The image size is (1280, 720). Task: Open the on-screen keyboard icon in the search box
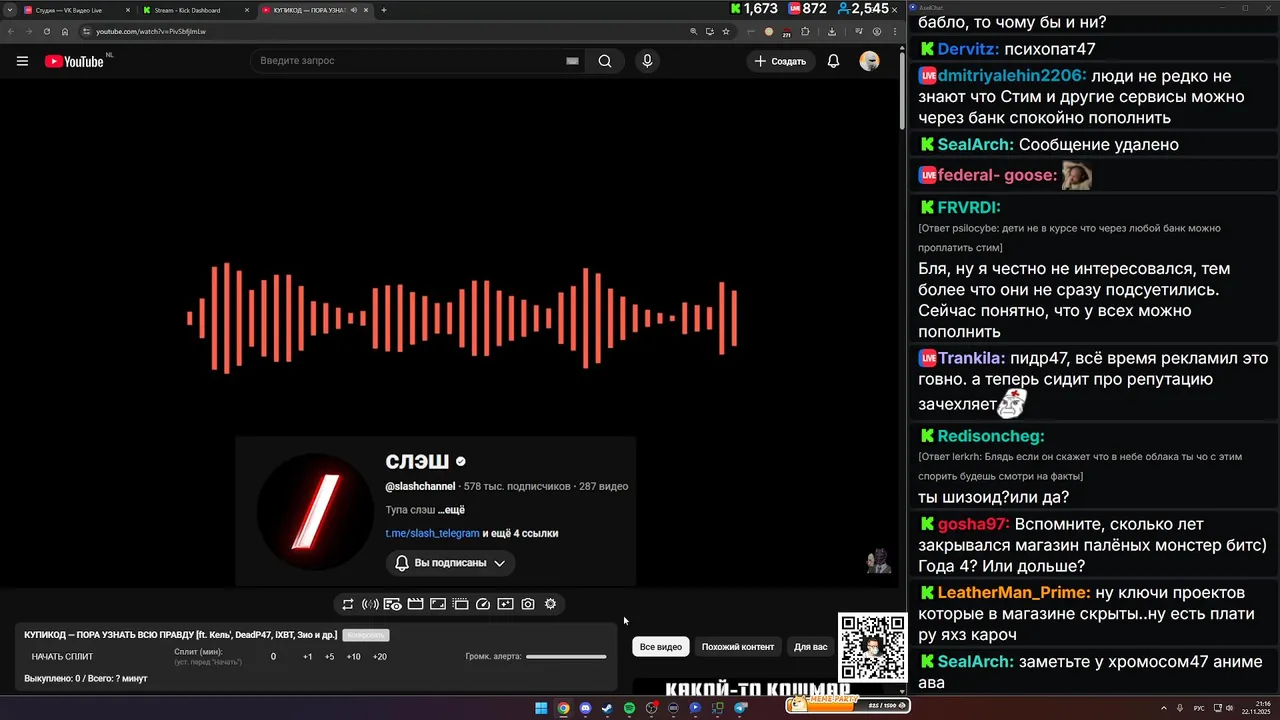pyautogui.click(x=572, y=61)
